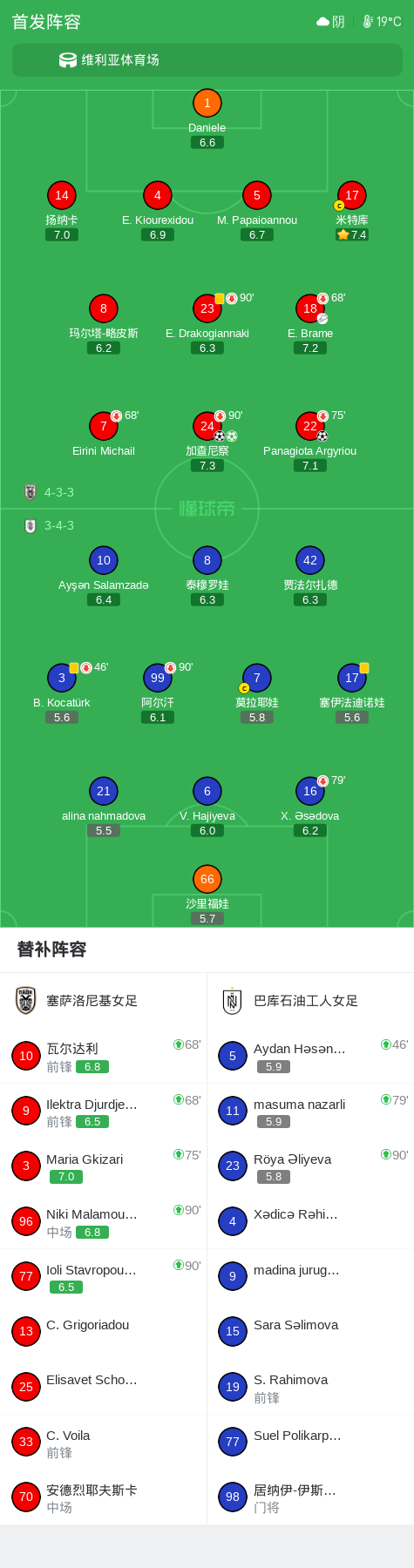
Task: Tap the orange number 66 沙里福娃 goalkeeper badge
Action: pos(207,879)
